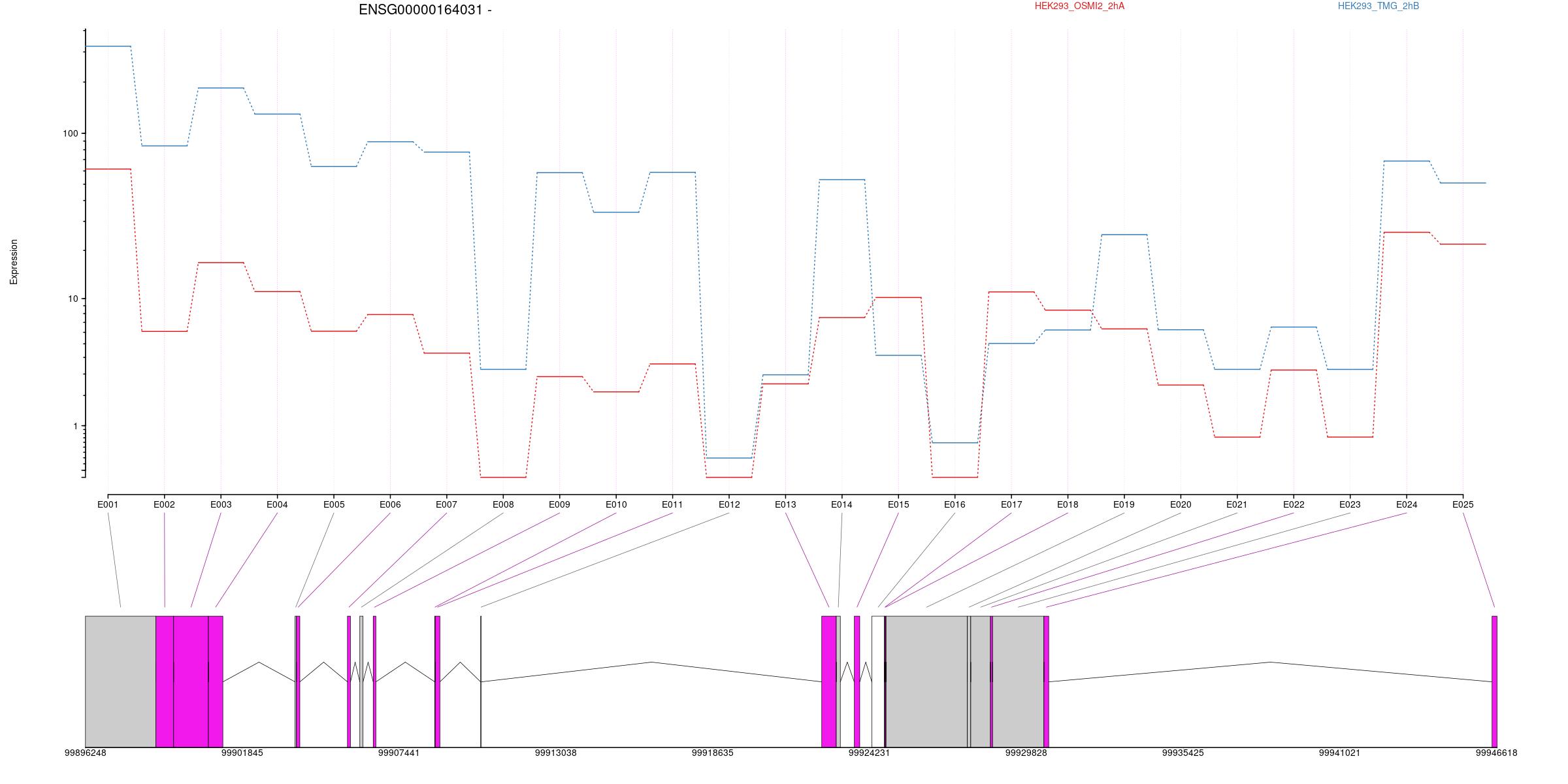Click genomic coordinate 99929828
Screen dimensions: 1568x784
pos(1026,753)
